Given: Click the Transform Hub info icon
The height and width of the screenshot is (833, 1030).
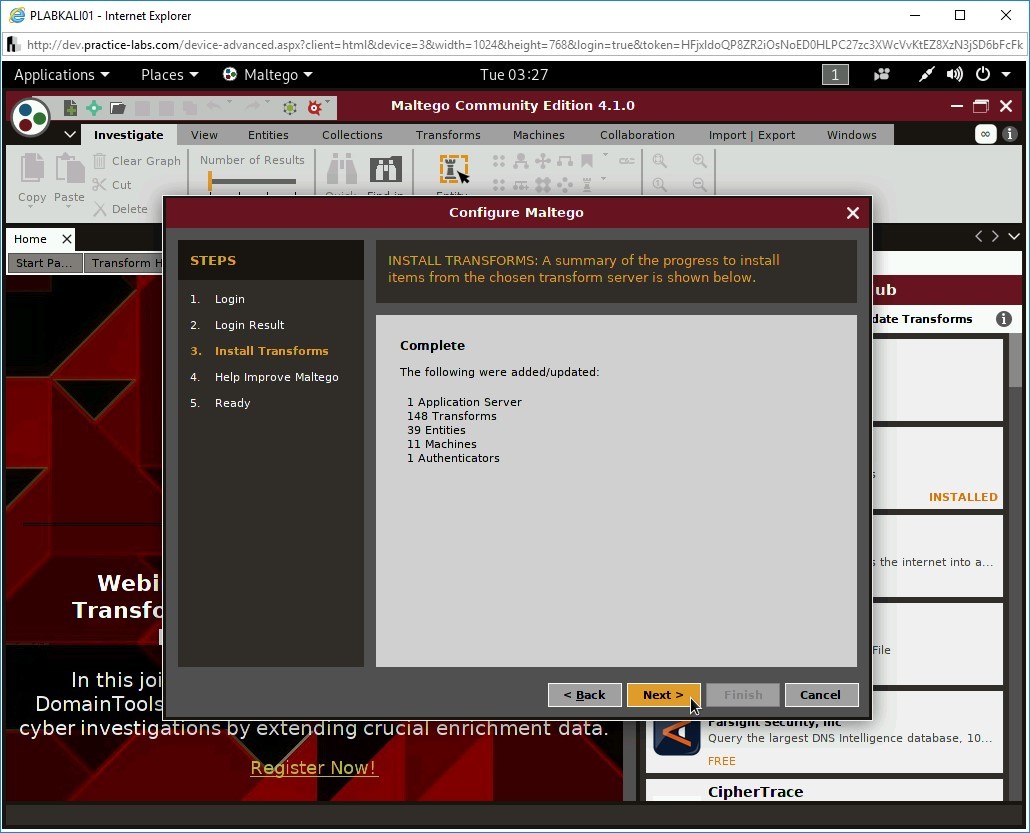Looking at the screenshot, I should [1005, 319].
